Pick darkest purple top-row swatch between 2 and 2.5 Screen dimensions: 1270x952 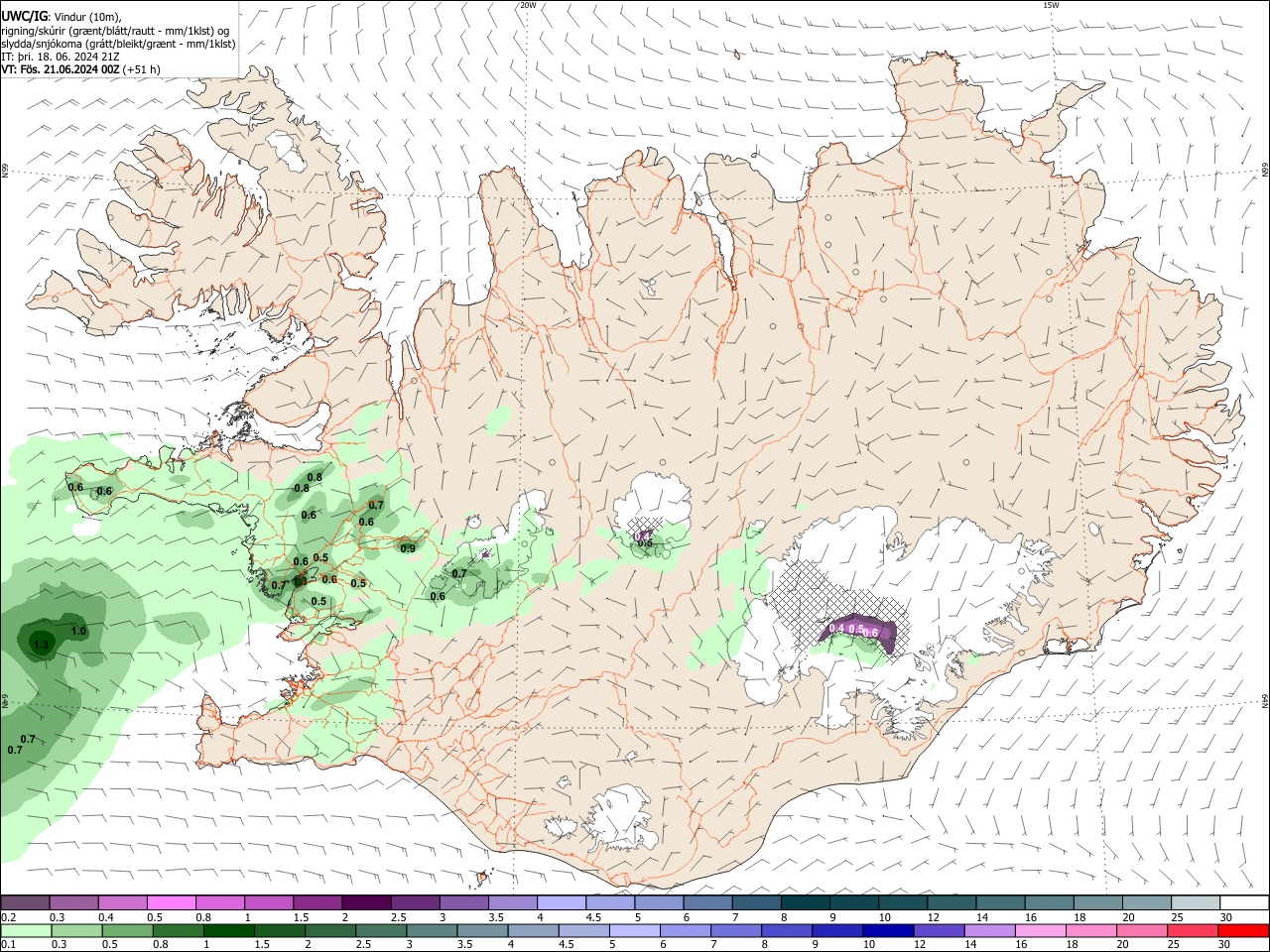[365, 903]
